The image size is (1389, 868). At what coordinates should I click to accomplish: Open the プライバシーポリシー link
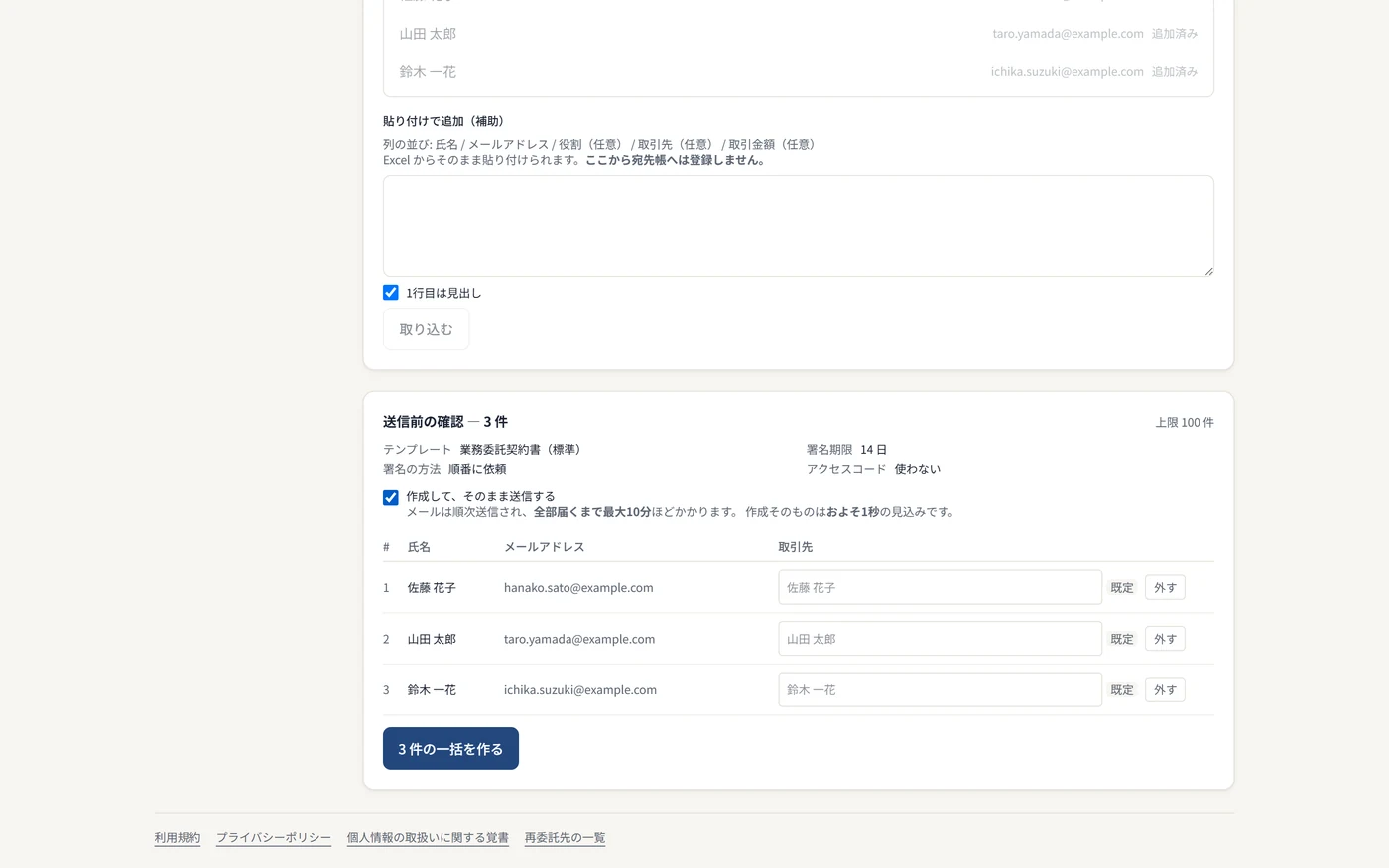tap(274, 838)
